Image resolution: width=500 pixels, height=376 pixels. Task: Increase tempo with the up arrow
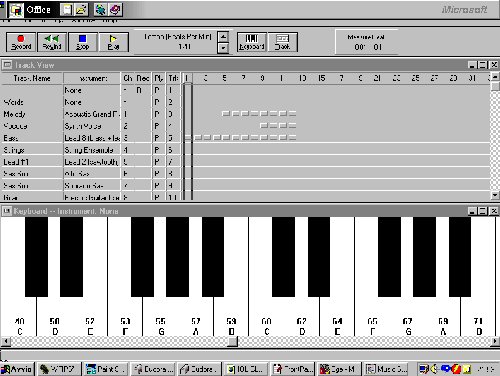point(223,37)
